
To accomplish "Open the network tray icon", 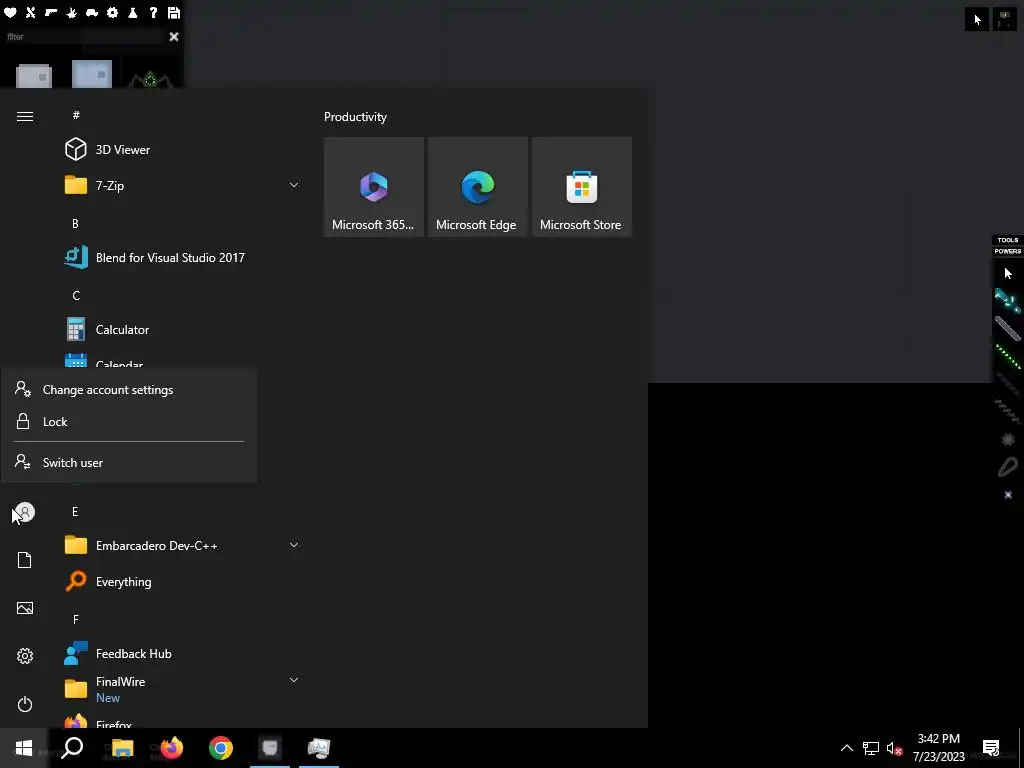I will (x=871, y=748).
